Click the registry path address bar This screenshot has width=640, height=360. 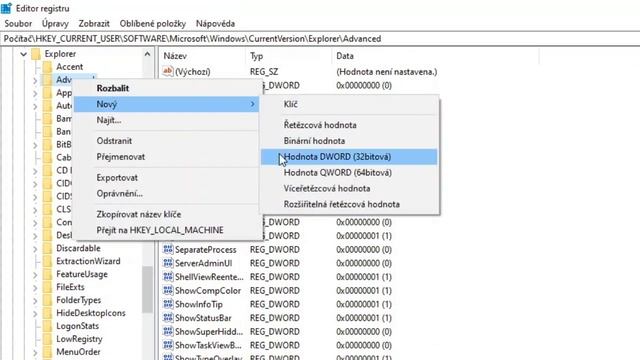point(320,39)
